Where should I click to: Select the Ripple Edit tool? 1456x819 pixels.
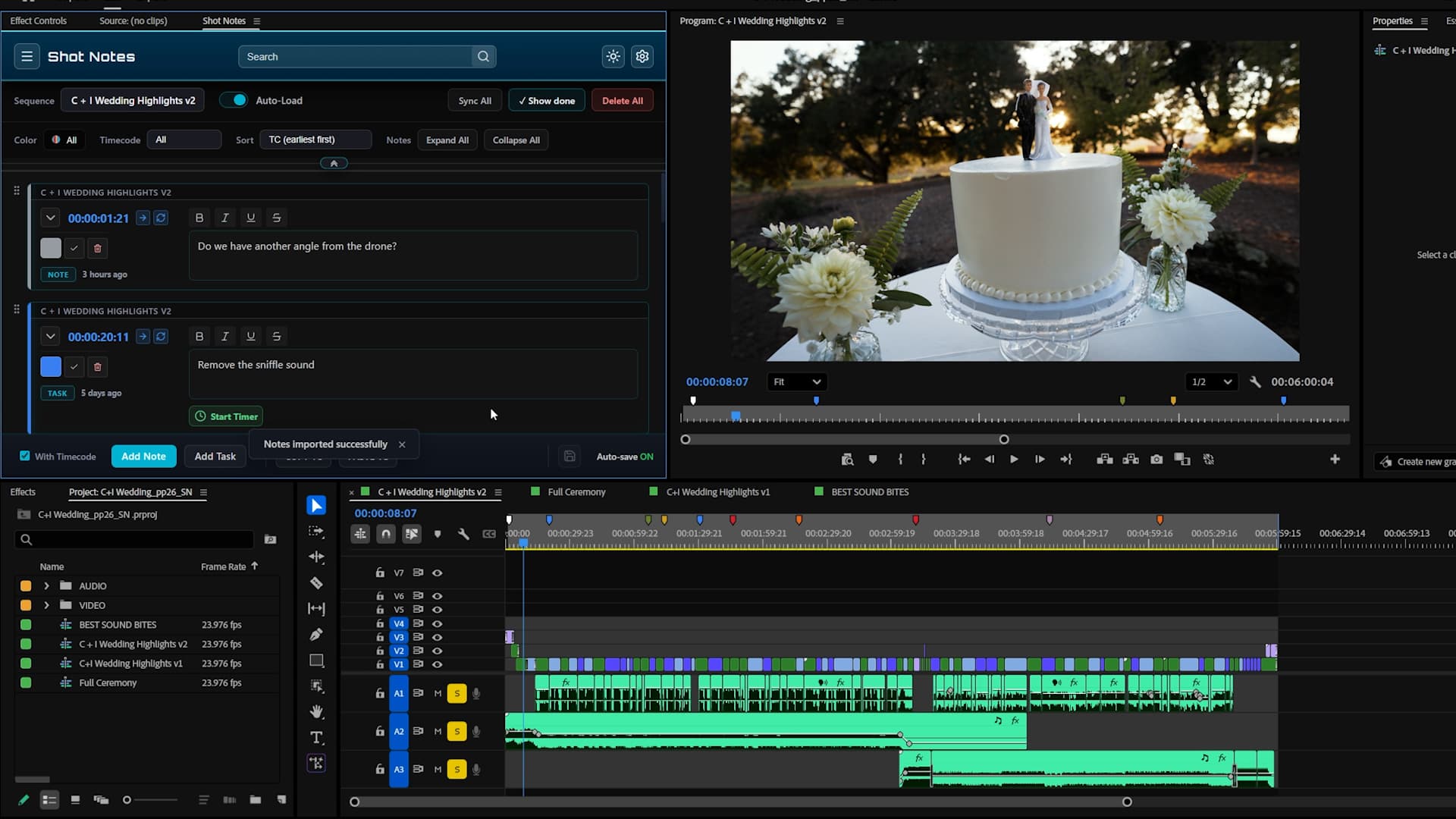coord(316,557)
